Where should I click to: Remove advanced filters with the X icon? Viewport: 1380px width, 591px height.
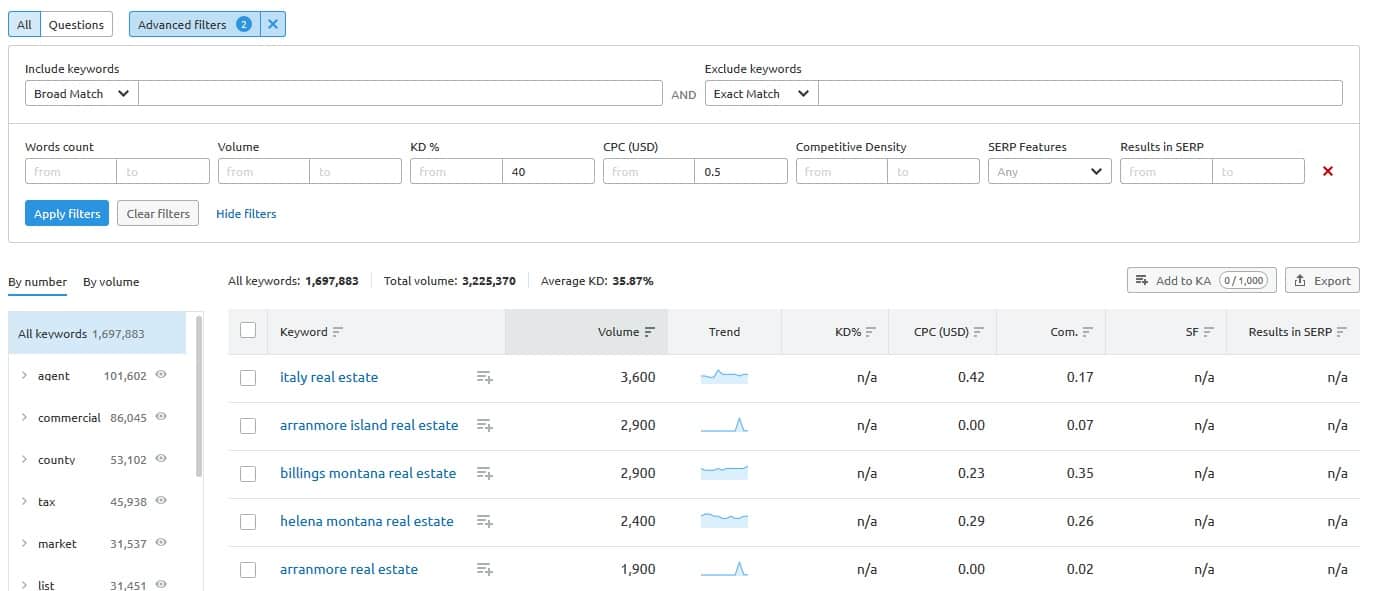[273, 25]
